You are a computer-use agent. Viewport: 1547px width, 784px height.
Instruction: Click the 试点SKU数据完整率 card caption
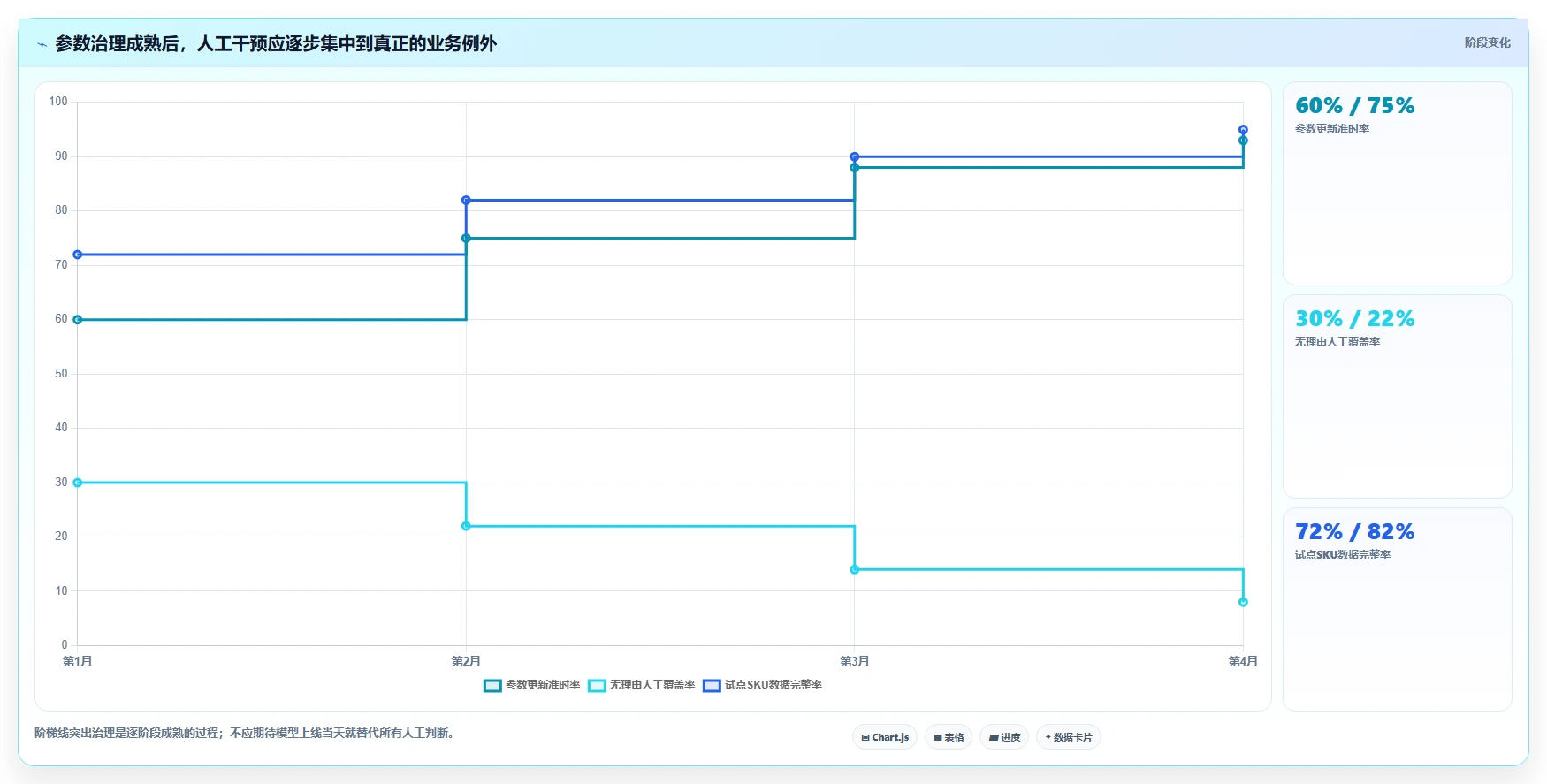click(1343, 555)
